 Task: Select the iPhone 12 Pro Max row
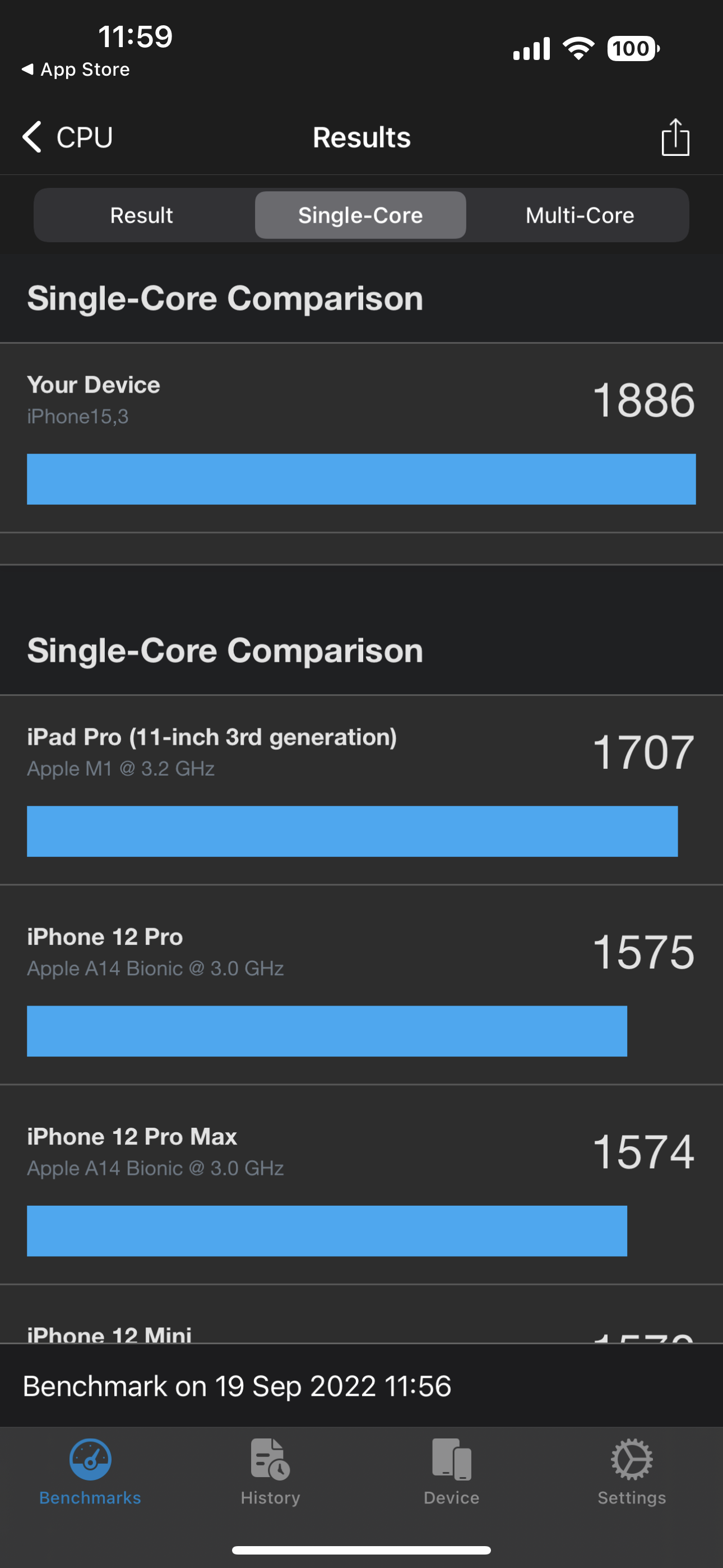click(361, 1184)
